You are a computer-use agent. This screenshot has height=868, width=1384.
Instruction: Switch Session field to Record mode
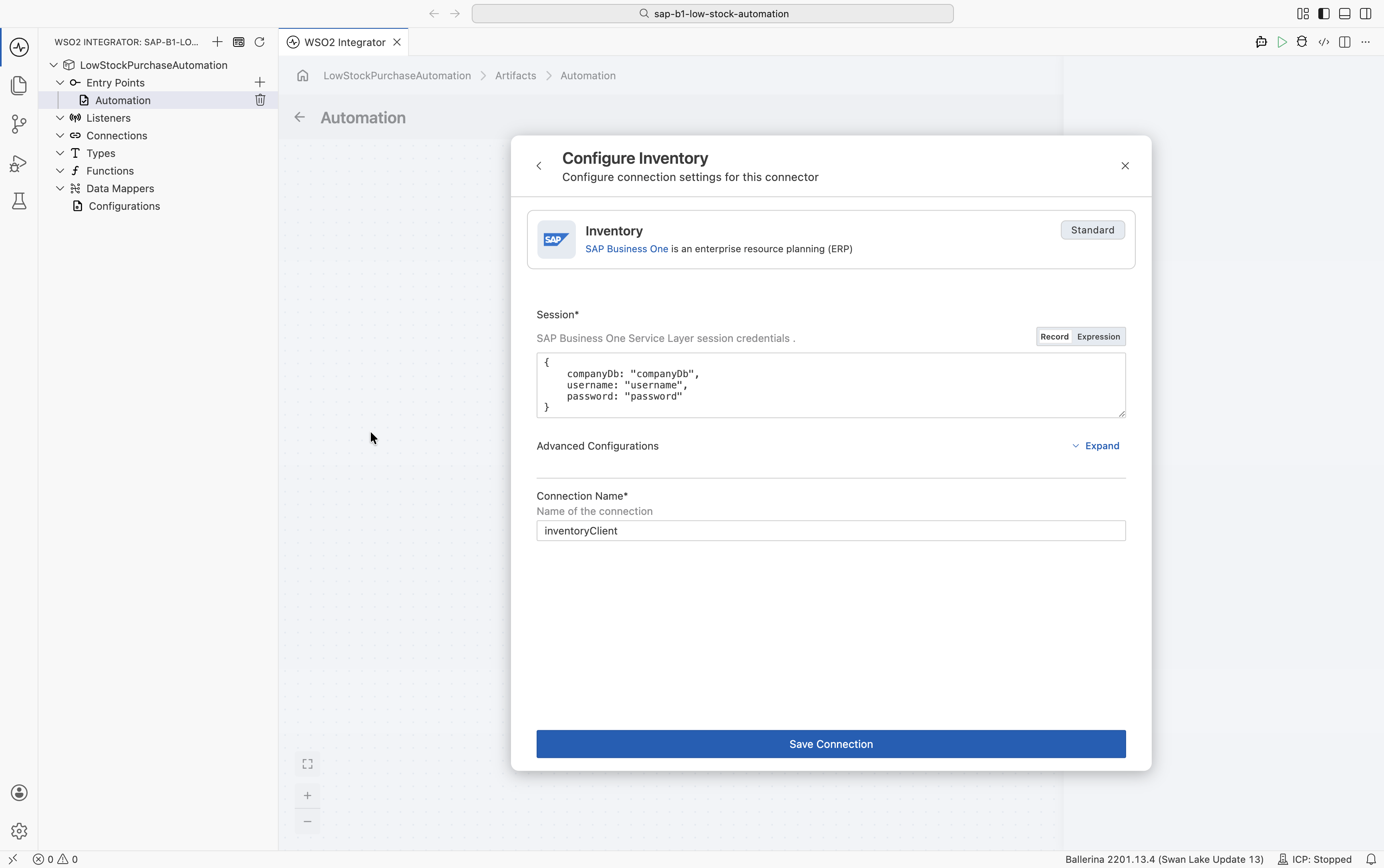point(1054,337)
